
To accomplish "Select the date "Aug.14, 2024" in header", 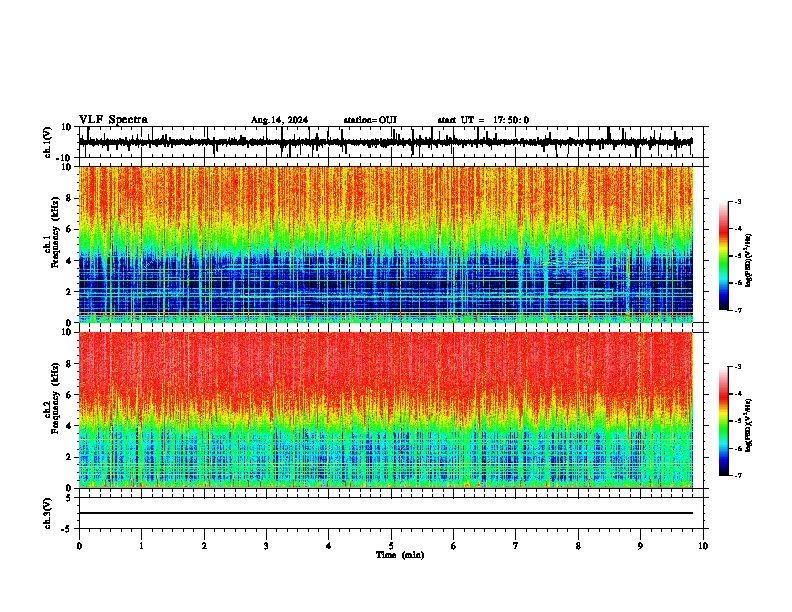I will pyautogui.click(x=279, y=120).
